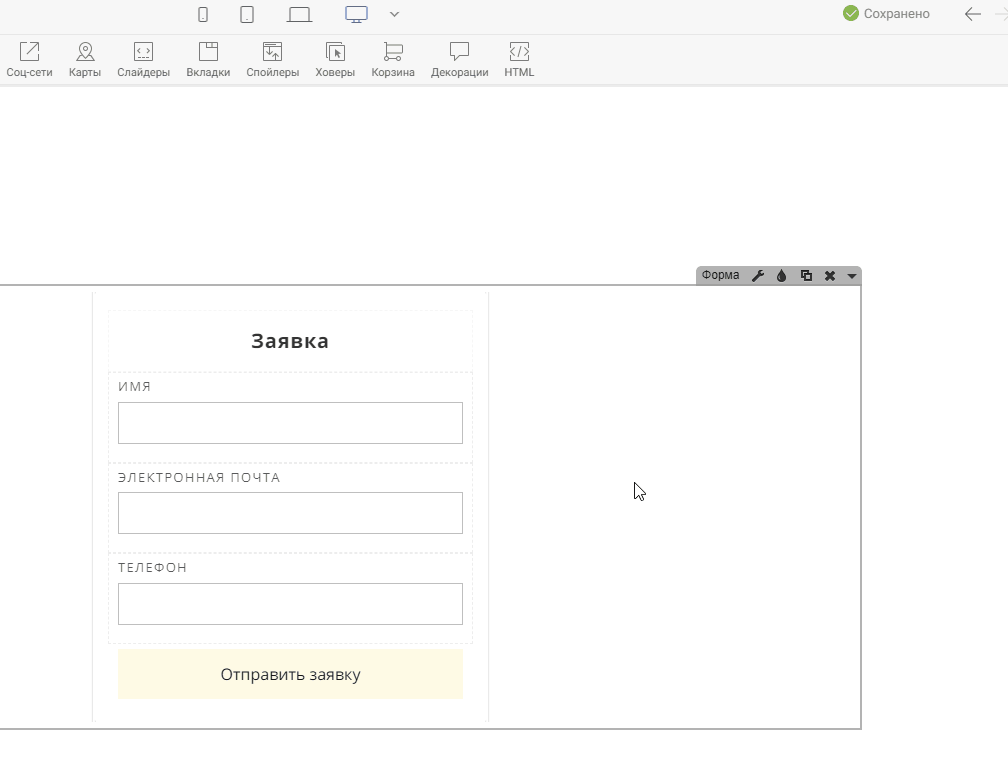Open Форма settings with wrench icon
The height and width of the screenshot is (766, 1008).
pos(758,276)
